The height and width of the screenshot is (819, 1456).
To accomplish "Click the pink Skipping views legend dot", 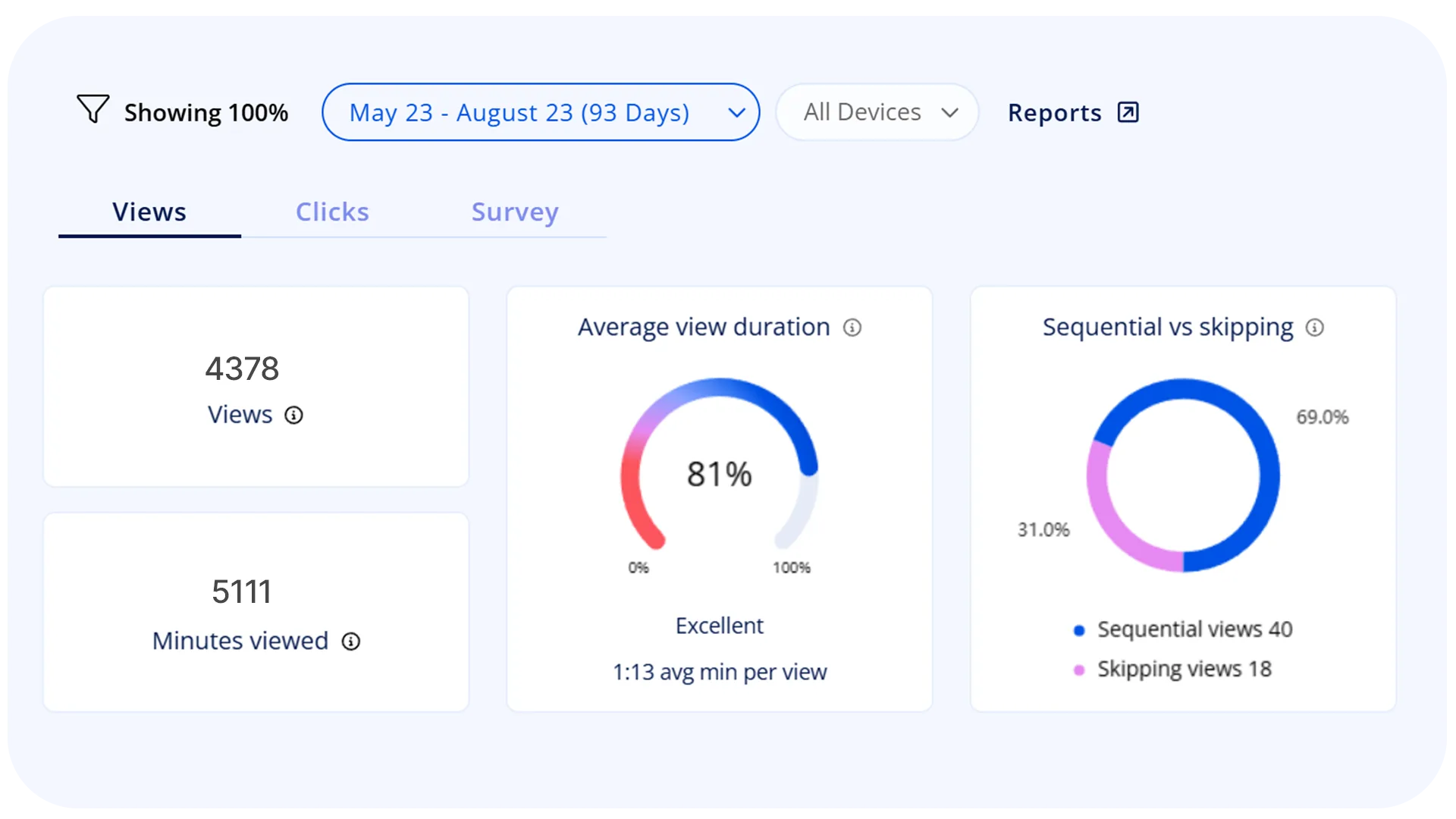I will (1079, 670).
